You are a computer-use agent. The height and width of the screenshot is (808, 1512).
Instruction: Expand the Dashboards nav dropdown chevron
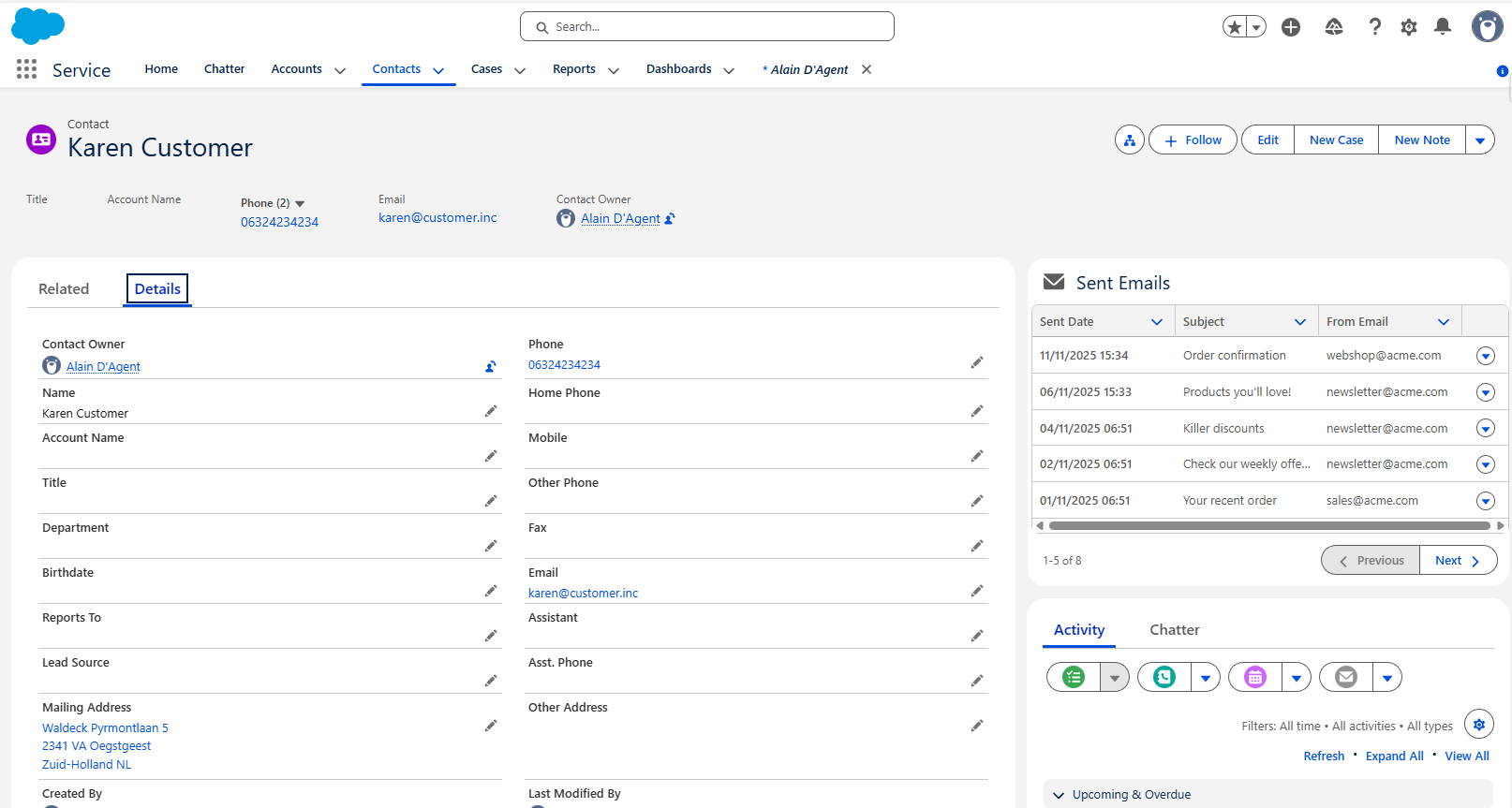[x=729, y=70]
